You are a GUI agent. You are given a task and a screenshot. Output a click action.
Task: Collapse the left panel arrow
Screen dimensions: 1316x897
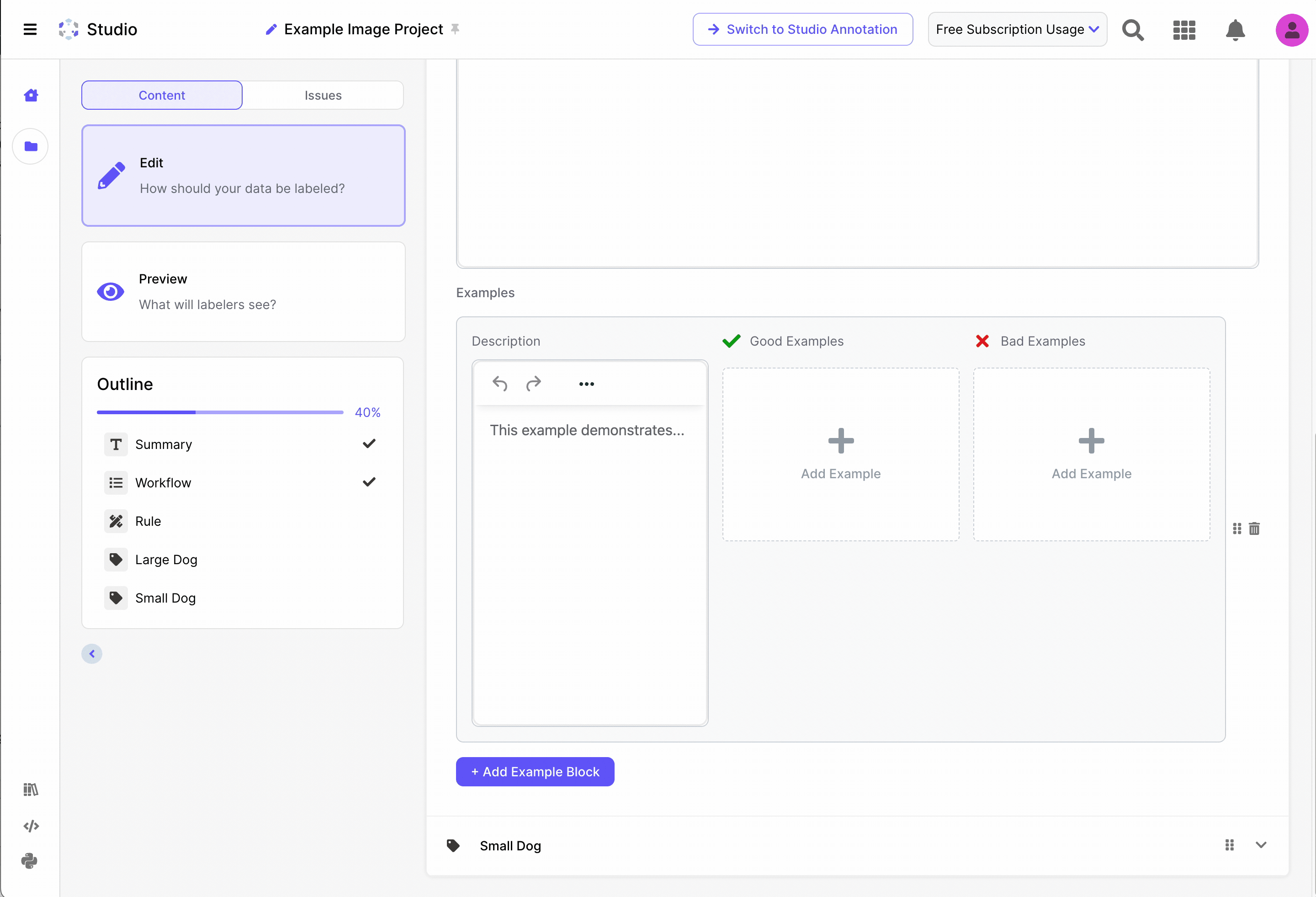click(x=92, y=654)
